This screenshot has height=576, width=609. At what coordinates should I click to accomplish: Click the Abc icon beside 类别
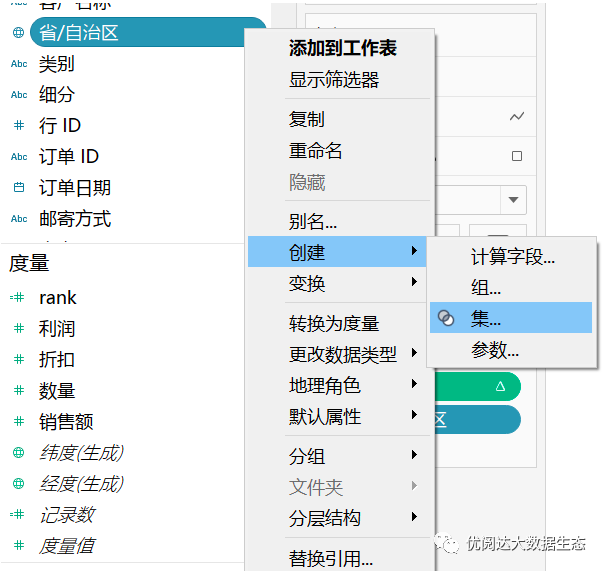(18, 64)
